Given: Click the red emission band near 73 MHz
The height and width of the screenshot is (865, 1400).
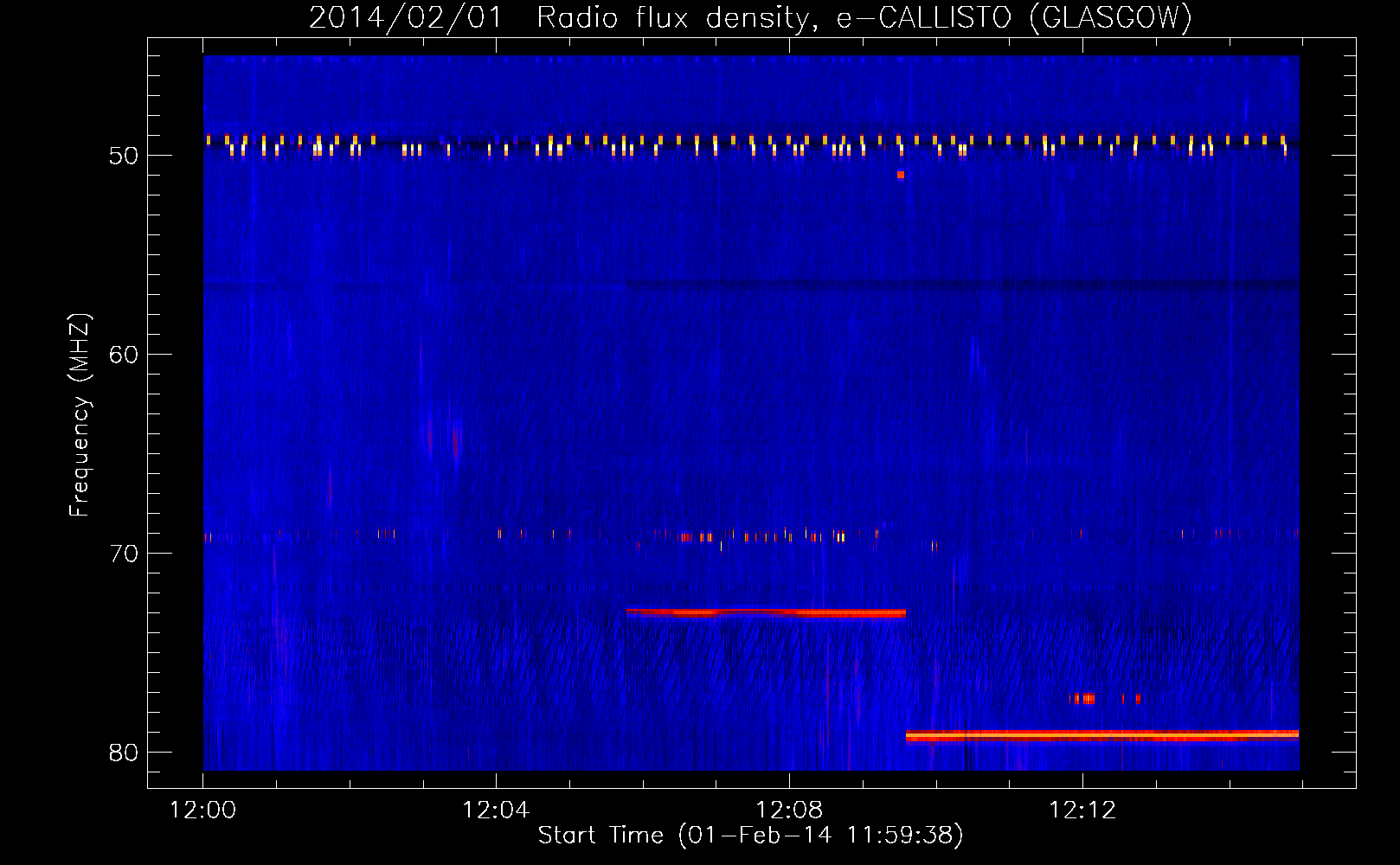Looking at the screenshot, I should click(x=766, y=612).
